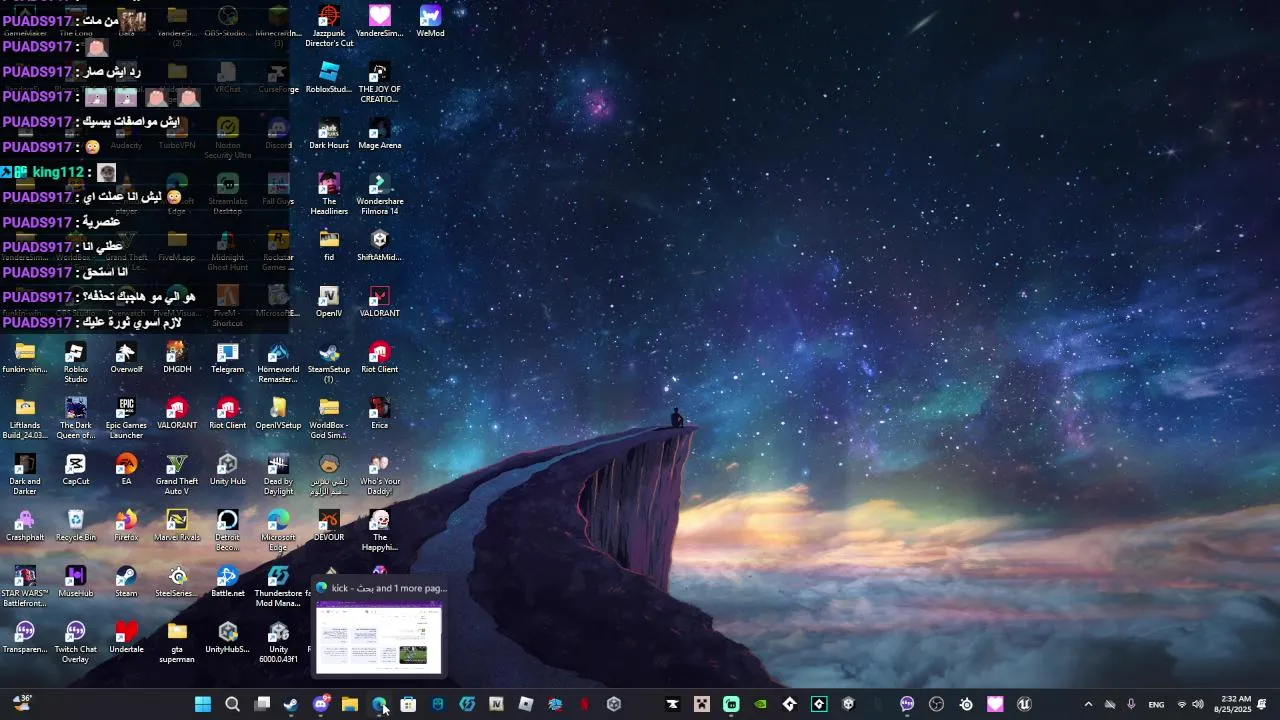This screenshot has width=1280, height=720.
Task: Open the Unity Hub desktop shortcut
Action: click(227, 470)
